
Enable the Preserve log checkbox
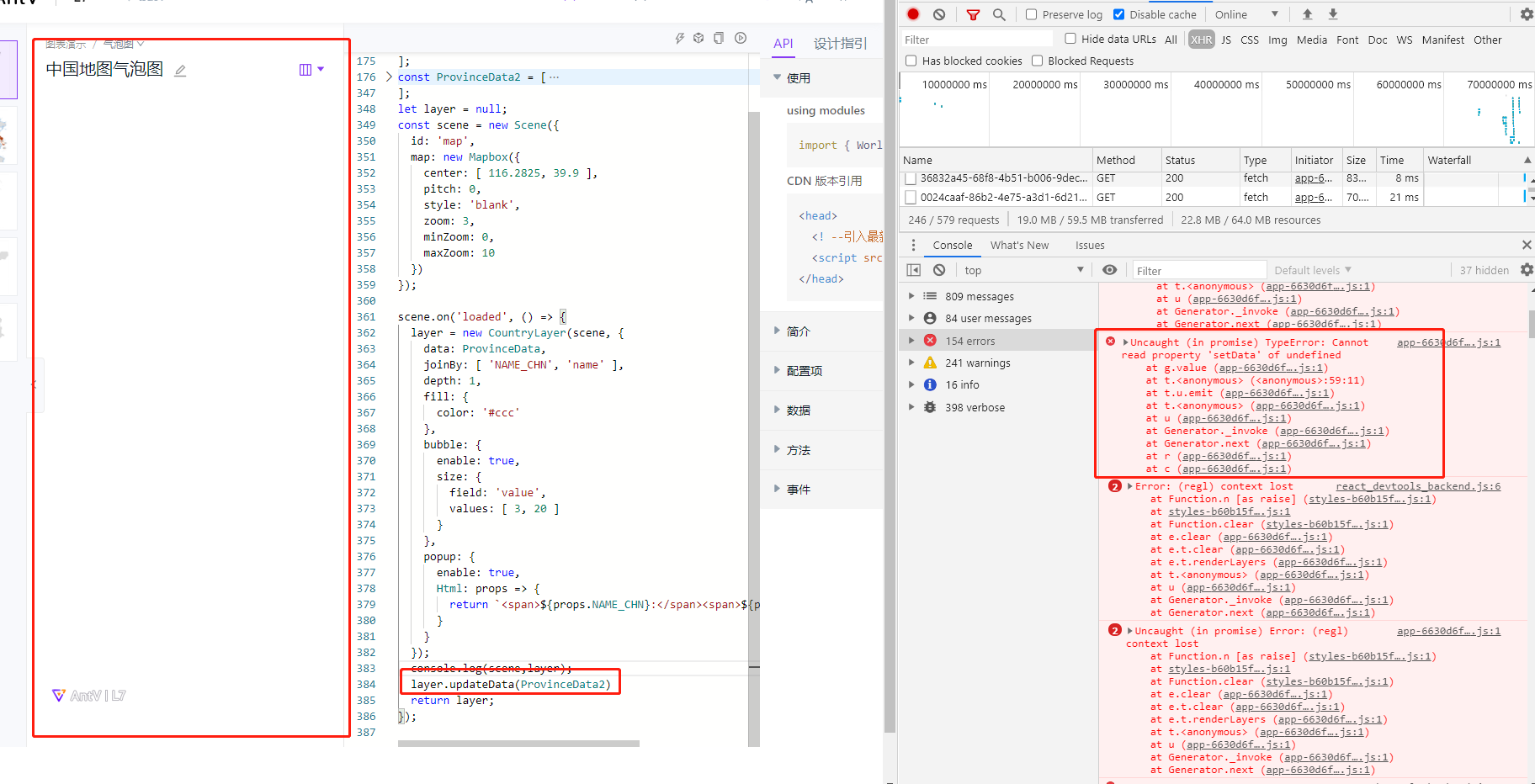click(1030, 14)
